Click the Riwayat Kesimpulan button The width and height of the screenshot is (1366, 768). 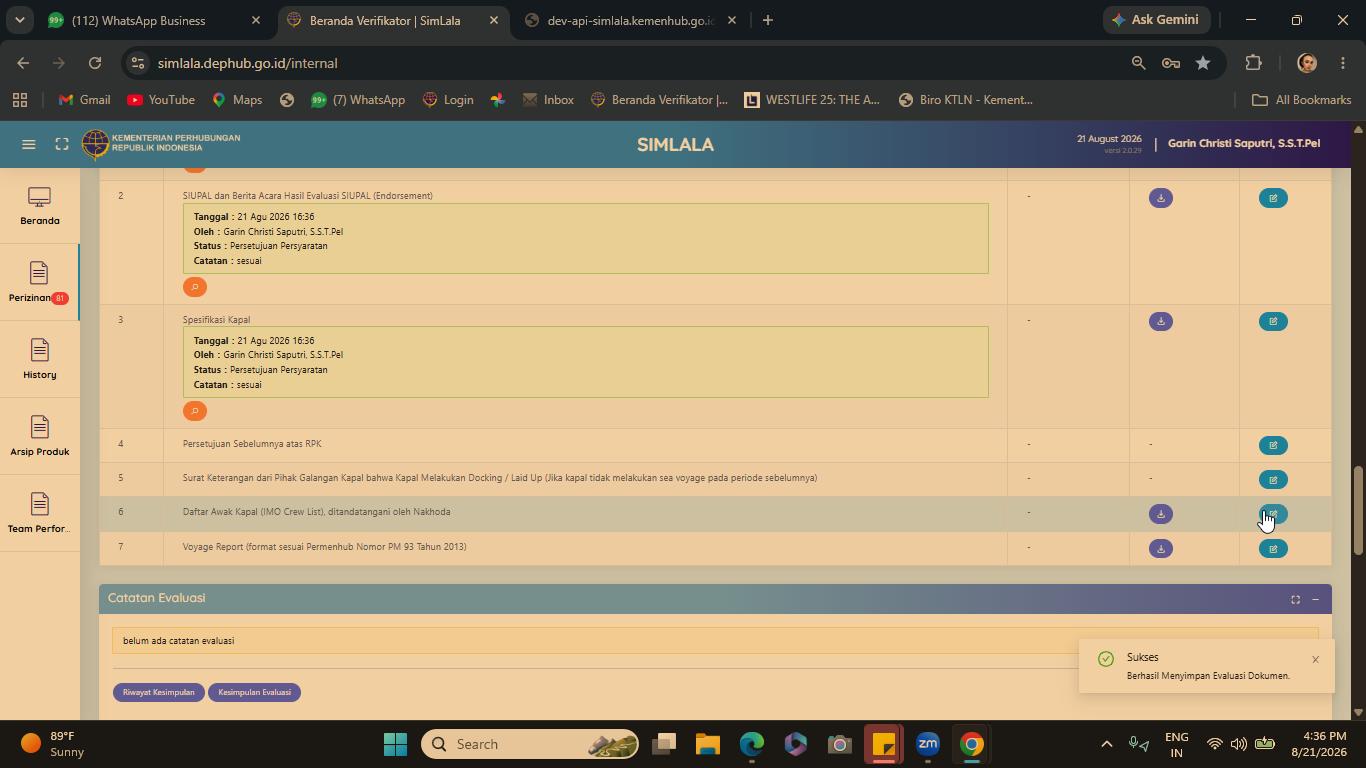159,692
